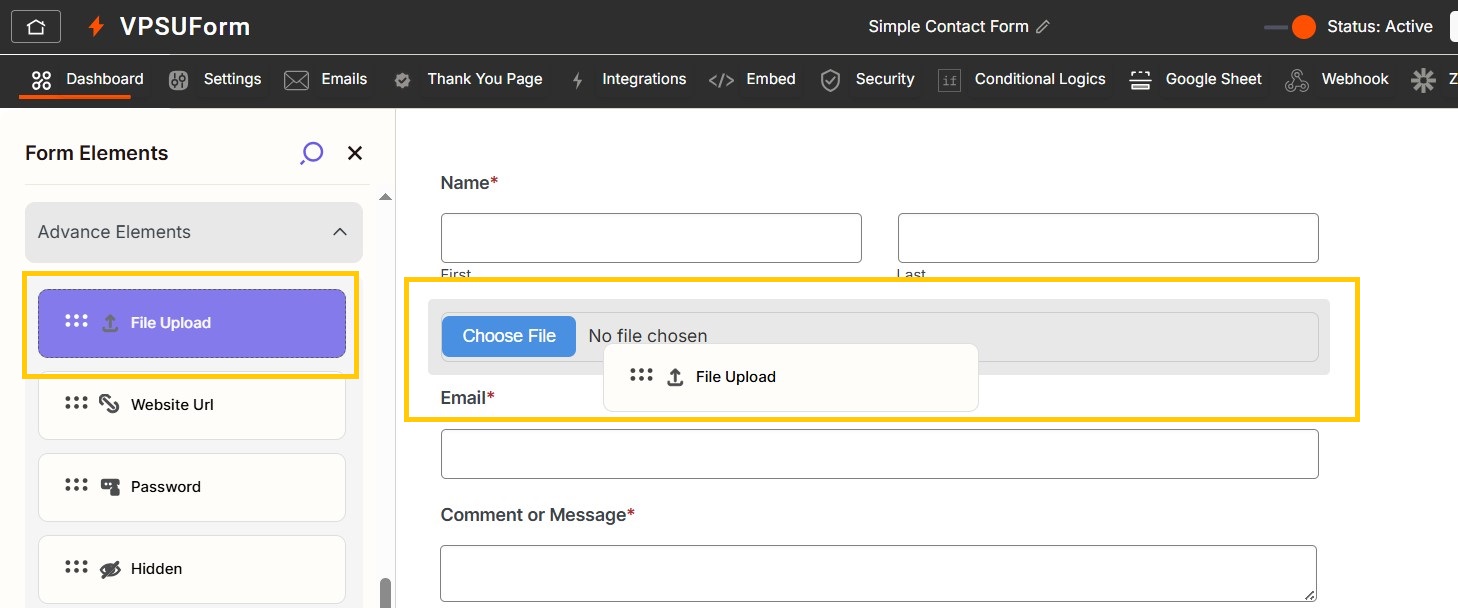Screen dimensions: 1458x608
Task: Click the Choose File button
Action: click(x=508, y=336)
